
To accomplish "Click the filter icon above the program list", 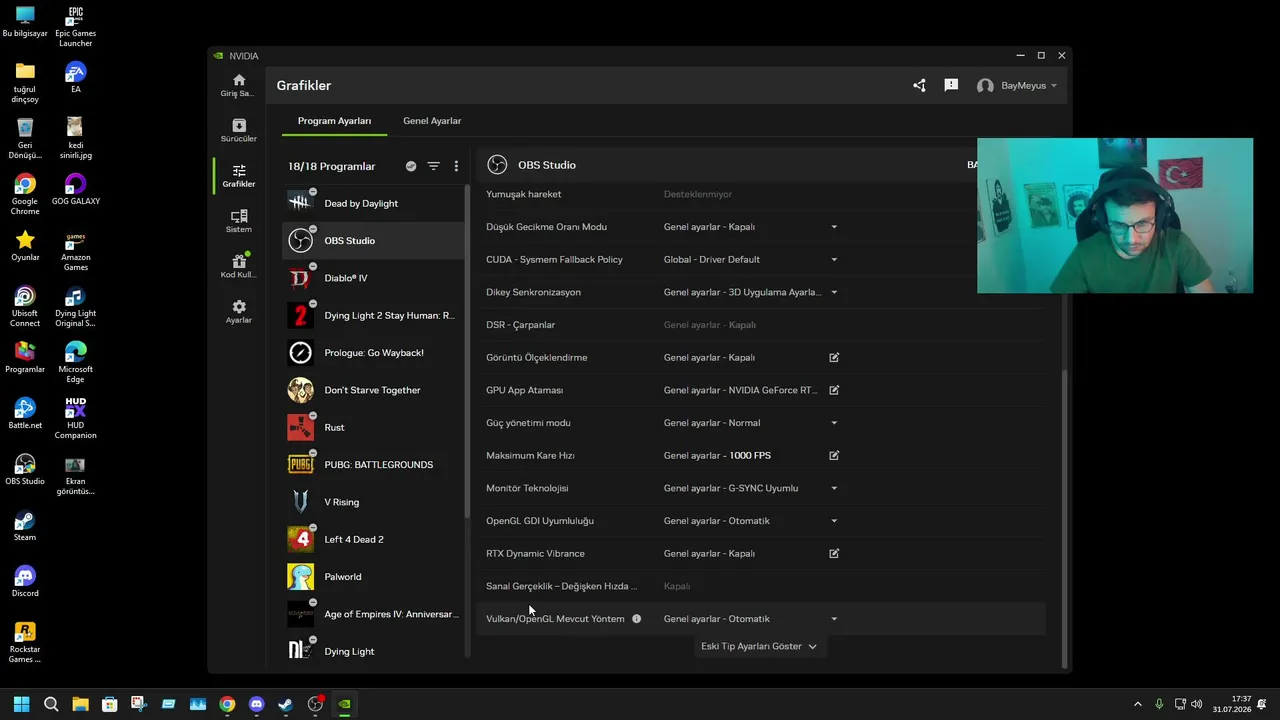I will 433,166.
